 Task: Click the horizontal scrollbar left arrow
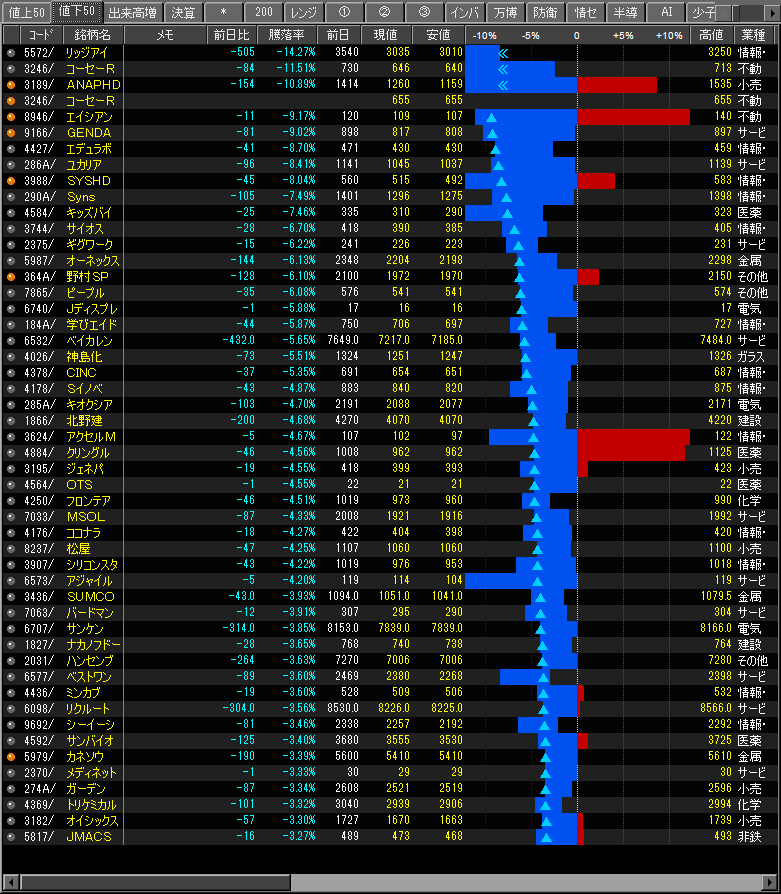coord(10,882)
